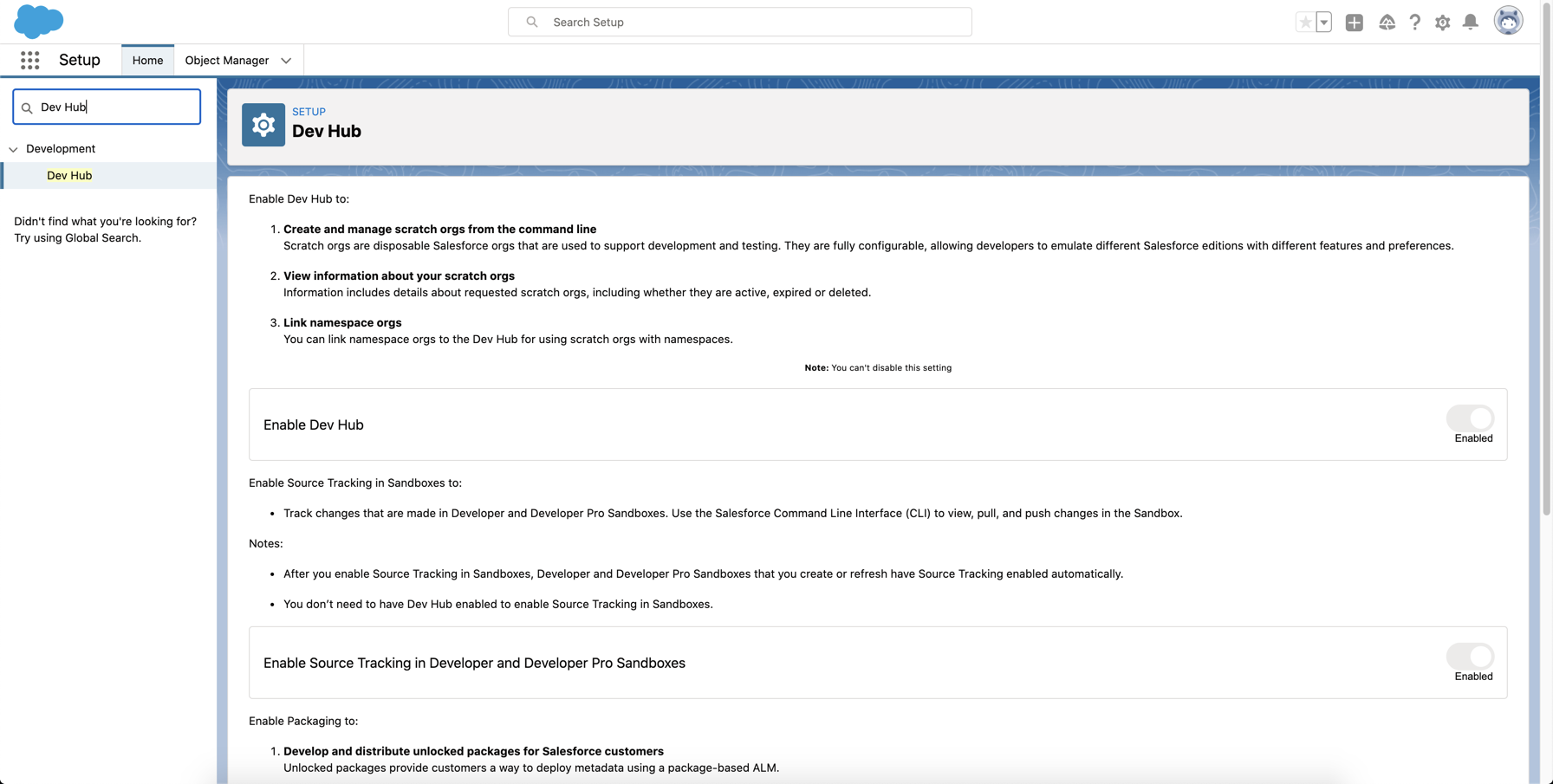Viewport: 1553px width, 784px height.
Task: Click 'Develop and distribute unlocked packages' heading
Action: pos(473,751)
